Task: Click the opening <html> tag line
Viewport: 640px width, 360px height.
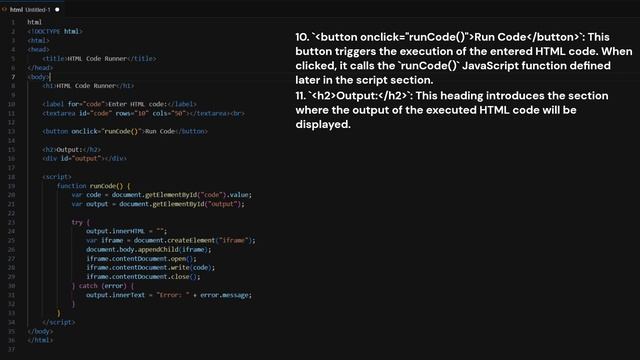Action: pyautogui.click(x=38, y=40)
